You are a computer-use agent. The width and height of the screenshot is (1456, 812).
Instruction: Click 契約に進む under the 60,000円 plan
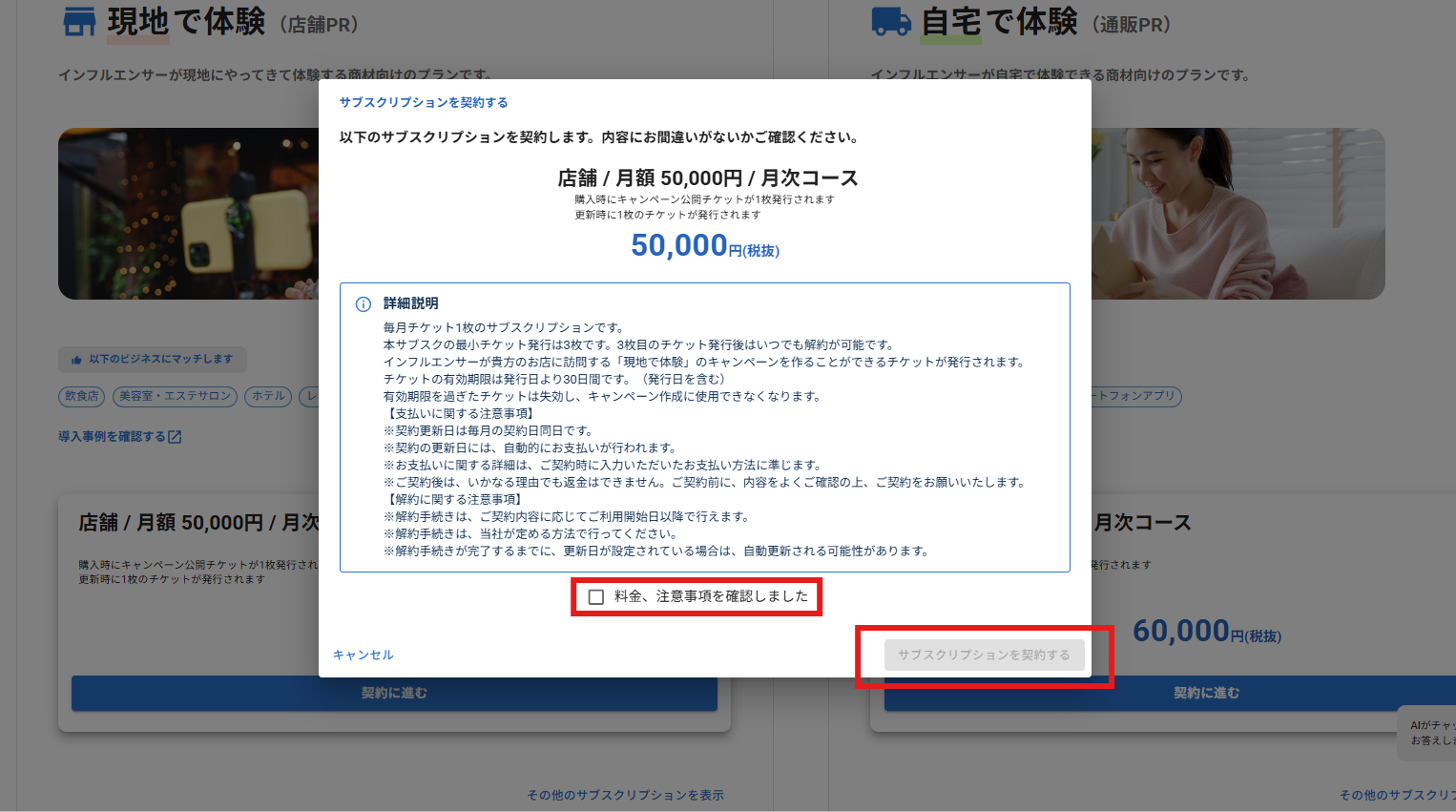pyautogui.click(x=1206, y=694)
